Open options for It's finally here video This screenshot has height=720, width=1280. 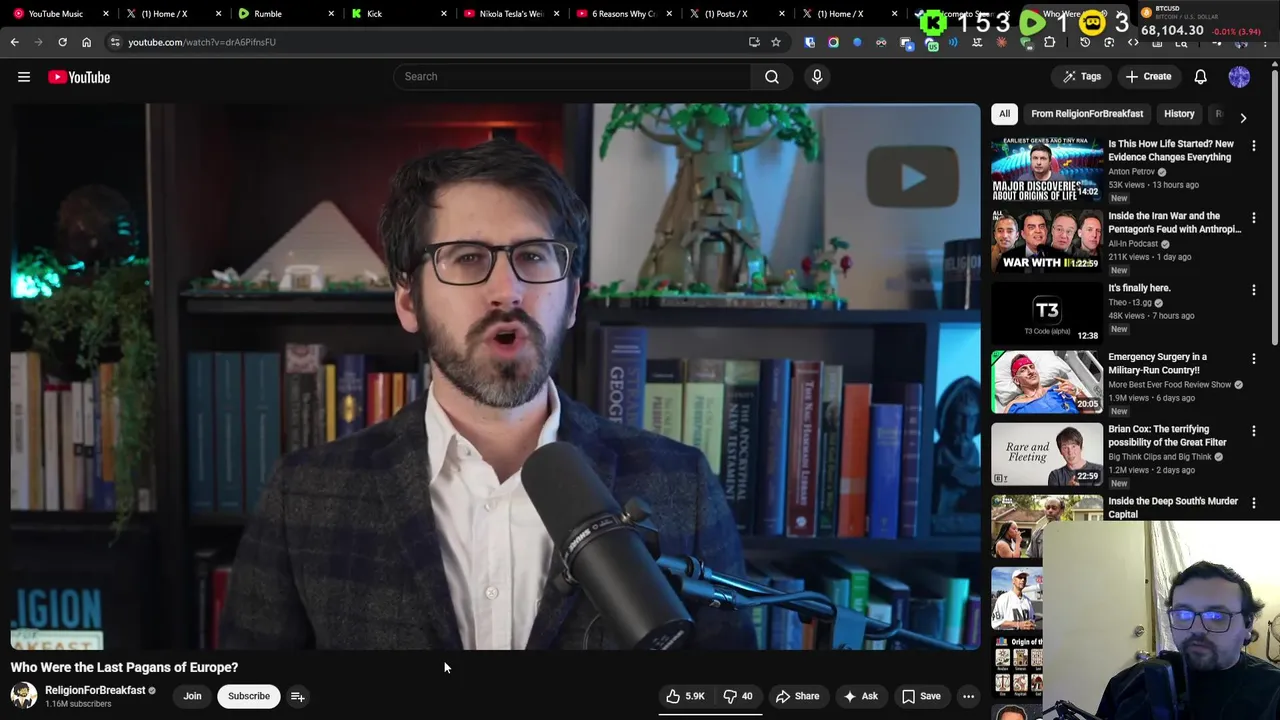point(1253,290)
